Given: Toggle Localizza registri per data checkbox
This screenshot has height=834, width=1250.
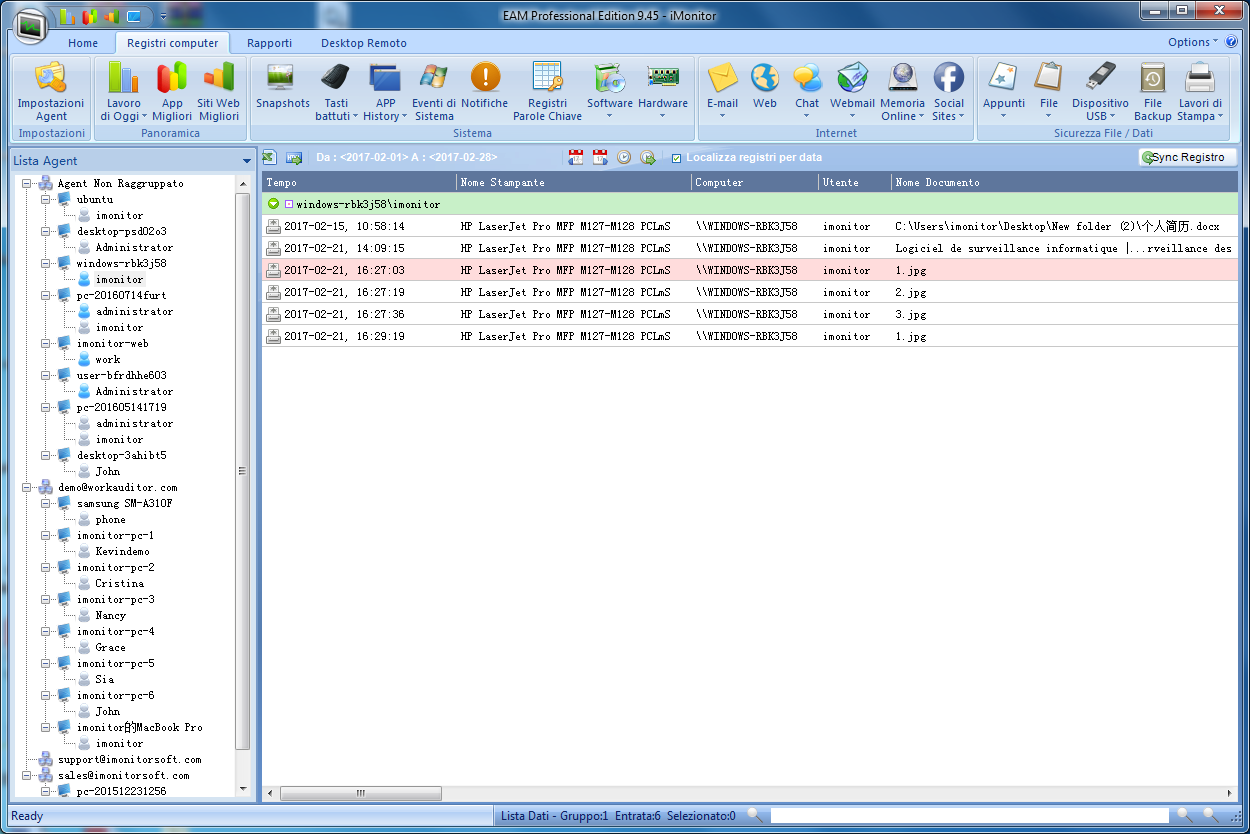Looking at the screenshot, I should [x=677, y=158].
